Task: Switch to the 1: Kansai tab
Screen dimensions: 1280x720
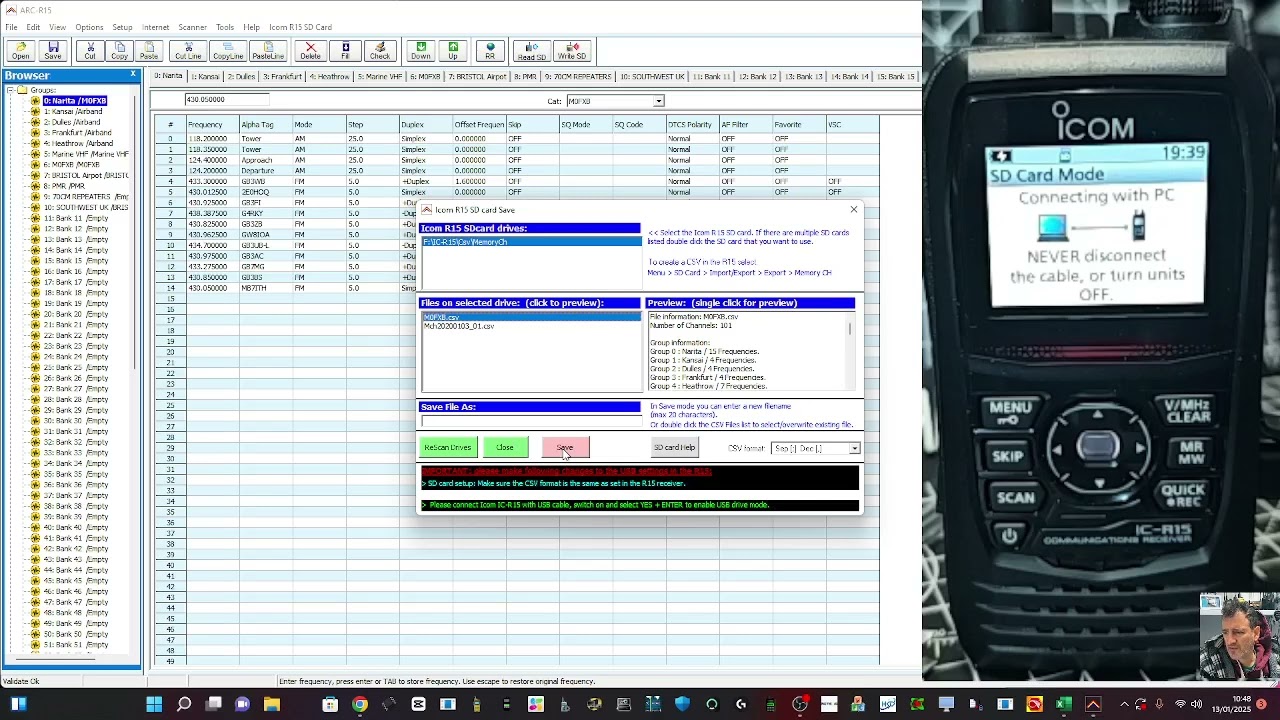Action: [x=204, y=77]
